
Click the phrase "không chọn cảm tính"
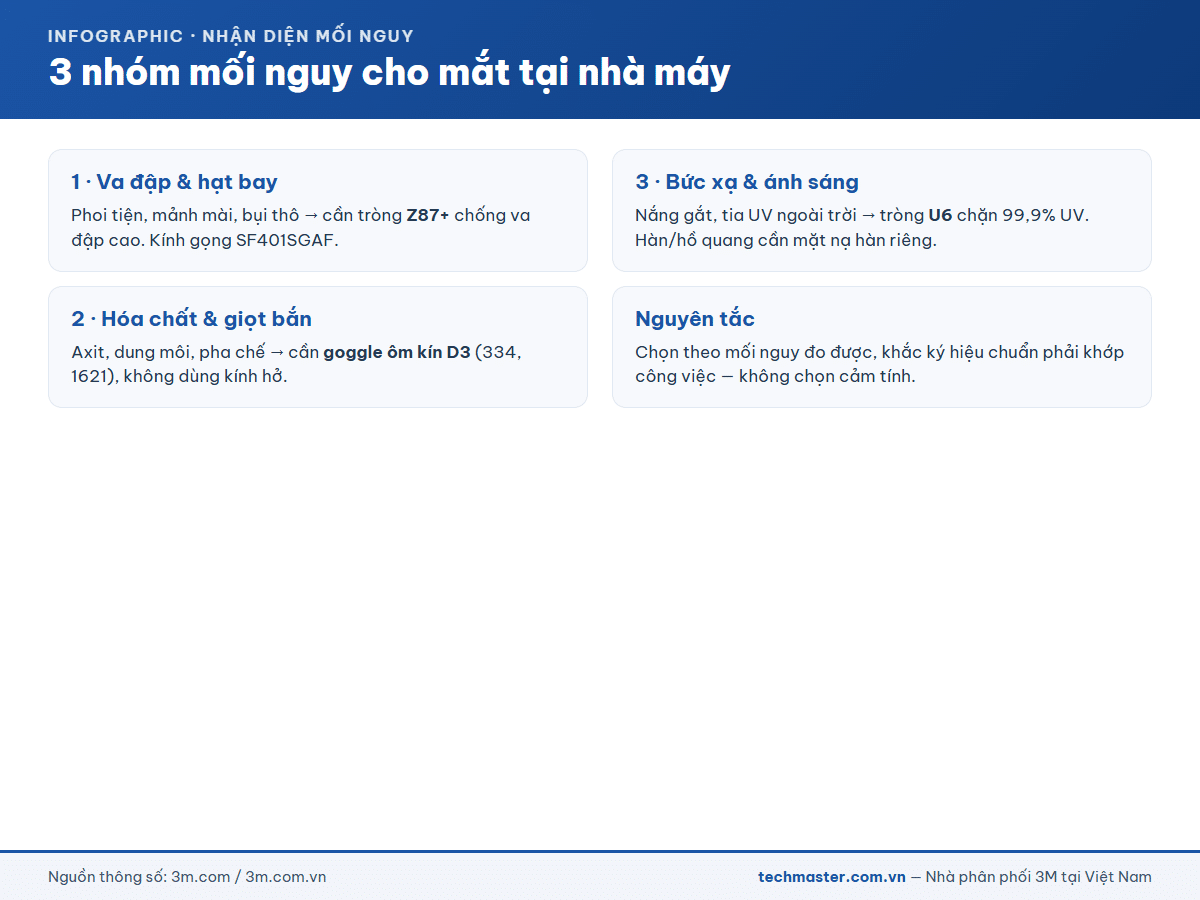(827, 378)
